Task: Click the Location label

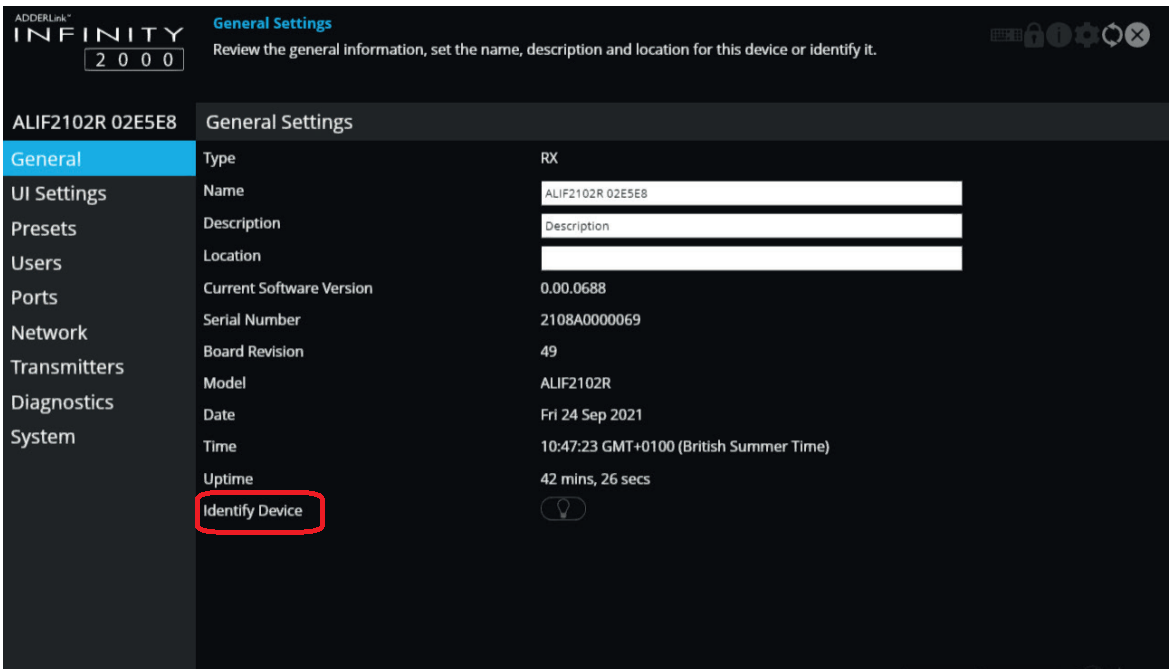Action: pyautogui.click(x=232, y=255)
